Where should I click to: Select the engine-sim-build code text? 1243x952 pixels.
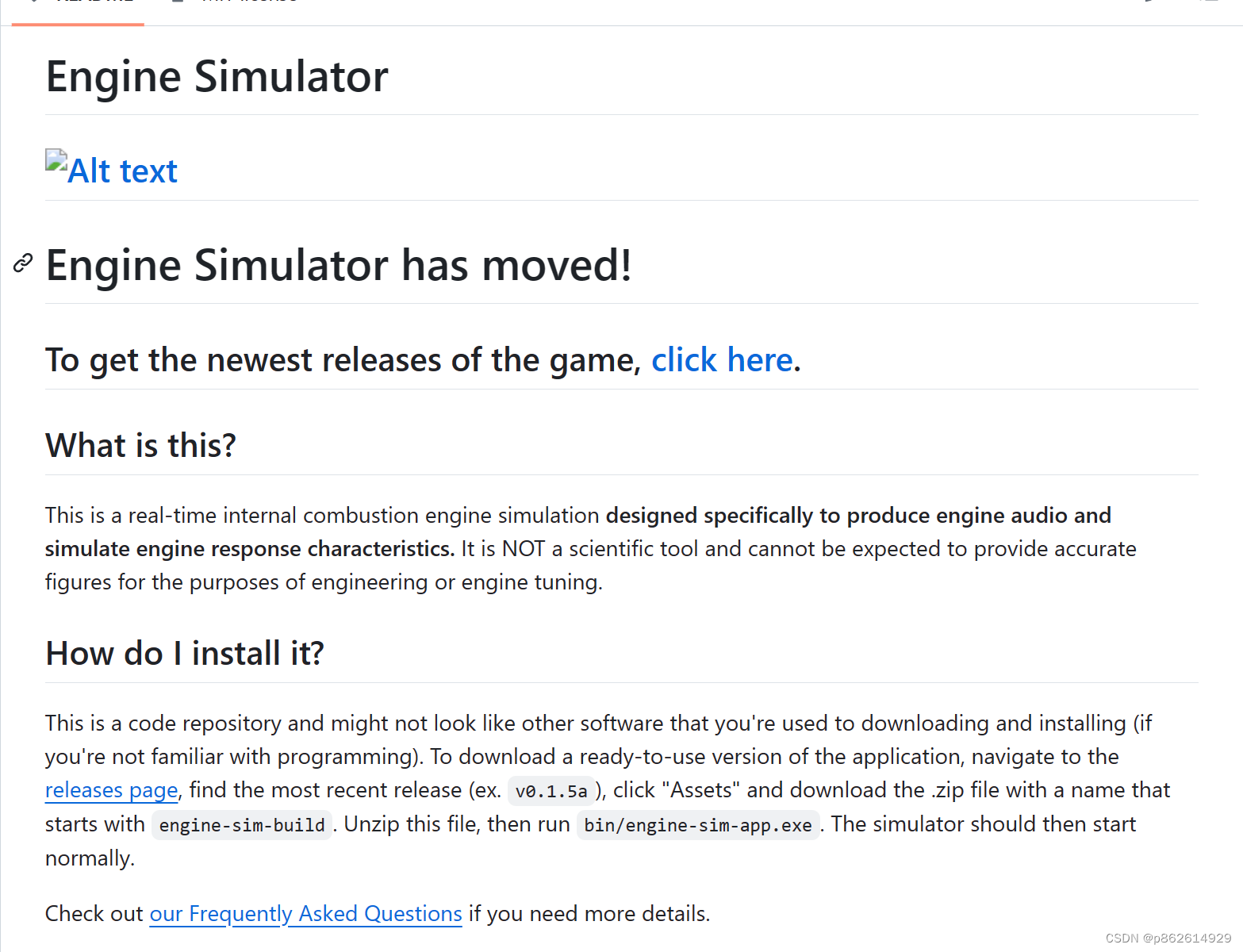241,825
